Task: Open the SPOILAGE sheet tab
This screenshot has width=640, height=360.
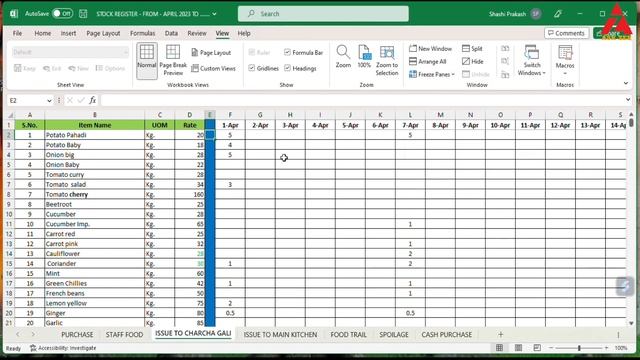Action: (393, 334)
